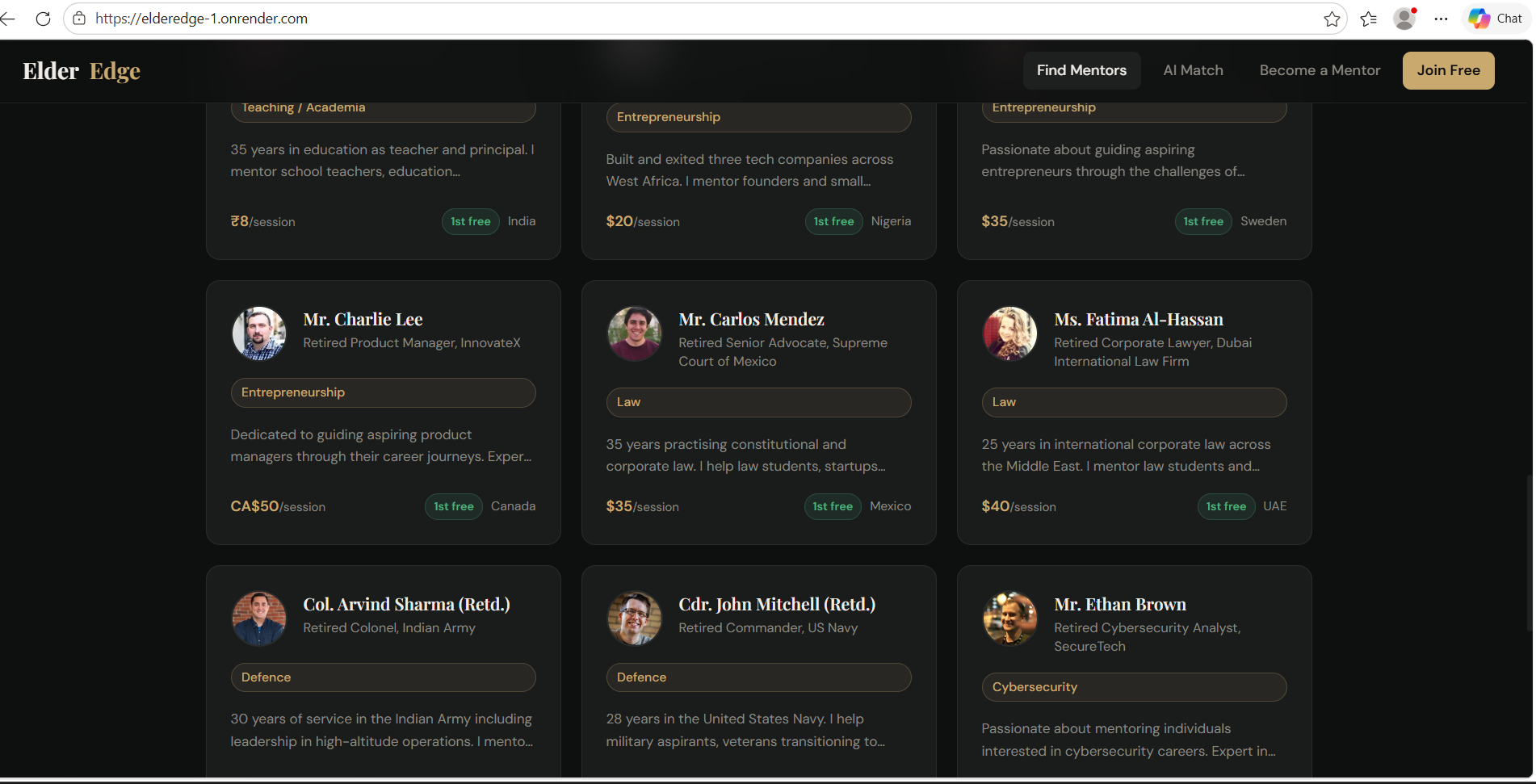
Task: Click the browser back arrow
Action: coord(8,19)
